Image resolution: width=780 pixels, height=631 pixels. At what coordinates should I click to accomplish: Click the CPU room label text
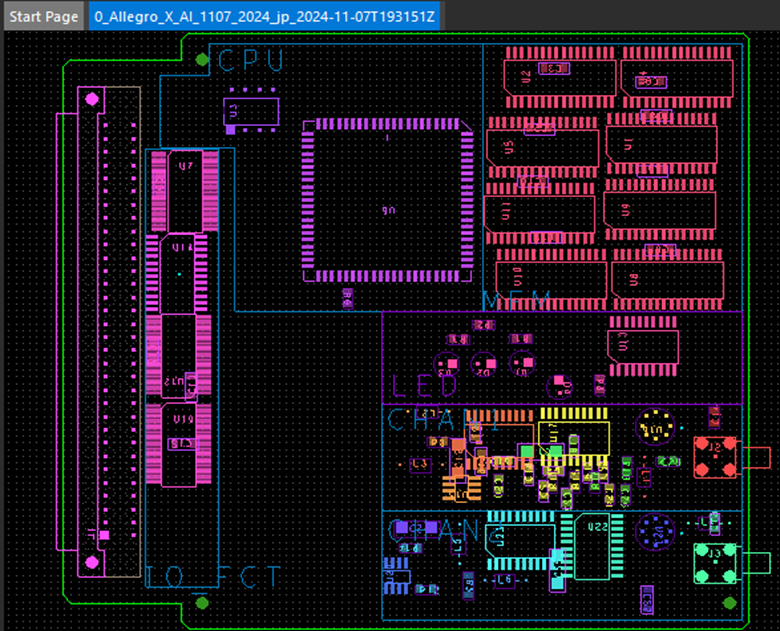[x=251, y=60]
